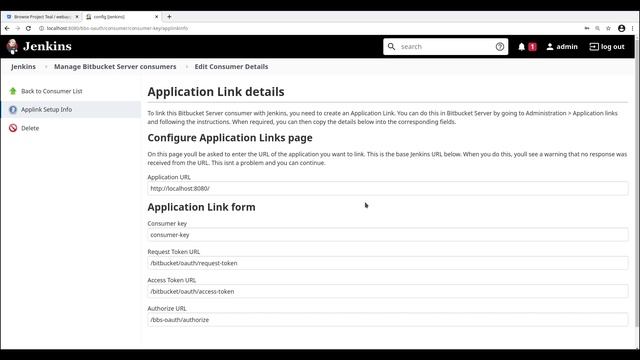Click the browser forward arrow

click(x=18, y=28)
